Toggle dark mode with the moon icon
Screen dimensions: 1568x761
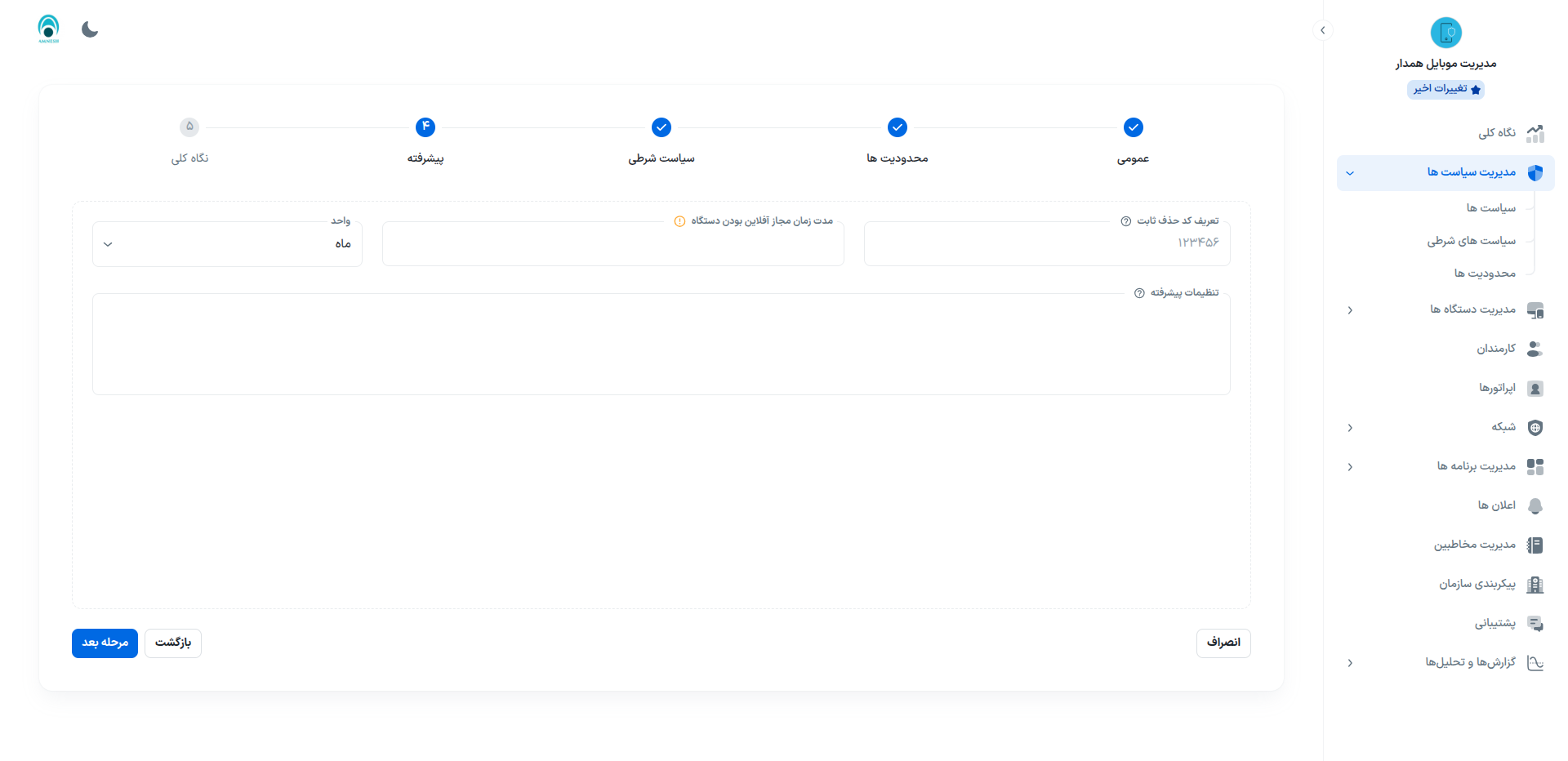[90, 30]
